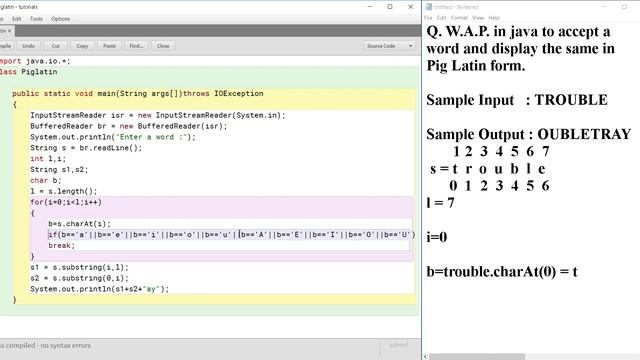Open Notepad Format menu
640x360 pixels.
pyautogui.click(x=459, y=18)
